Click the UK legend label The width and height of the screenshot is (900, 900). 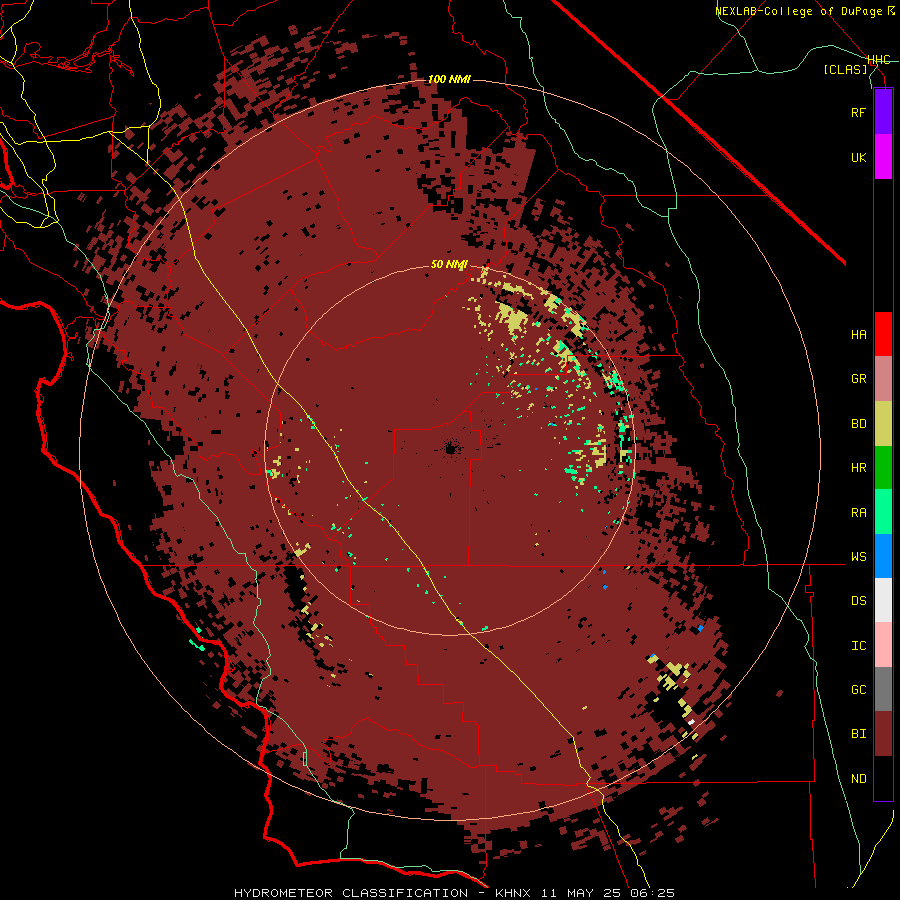pos(858,157)
